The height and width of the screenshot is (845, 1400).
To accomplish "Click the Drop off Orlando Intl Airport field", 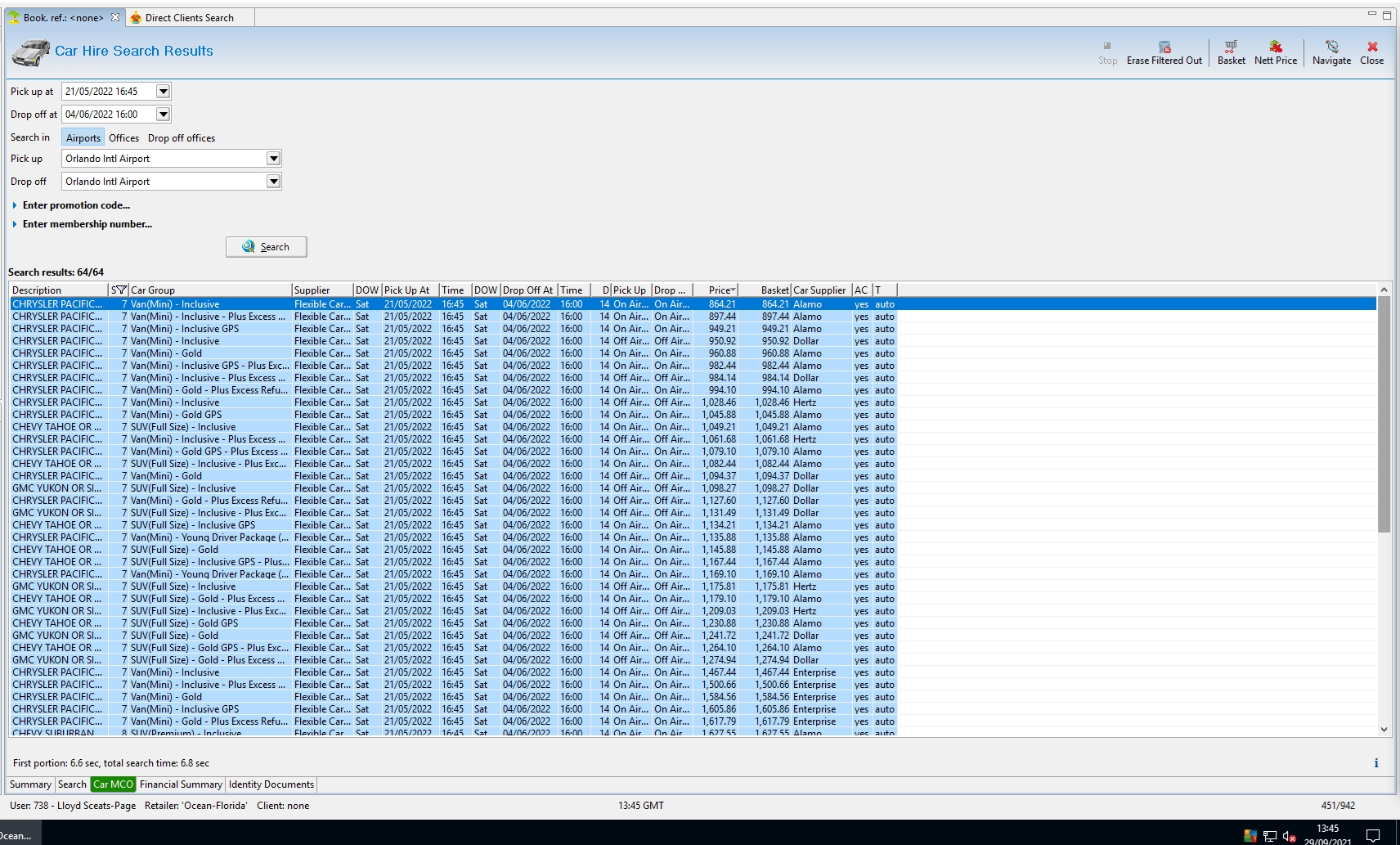I will point(164,182).
